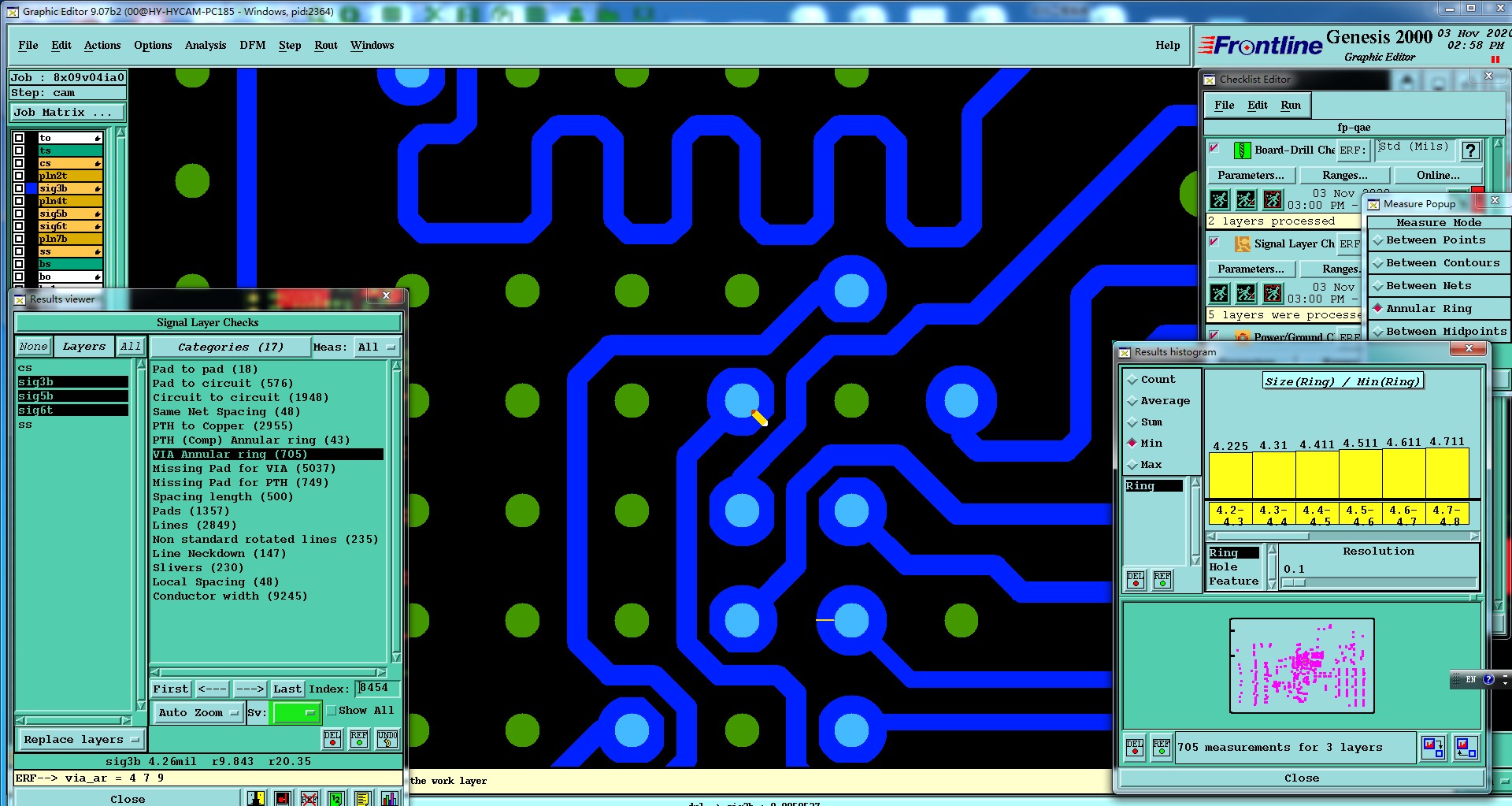Click the 4.5-4.6 yellow histogram bar
This screenshot has height=806, width=1512.
coord(1360,475)
